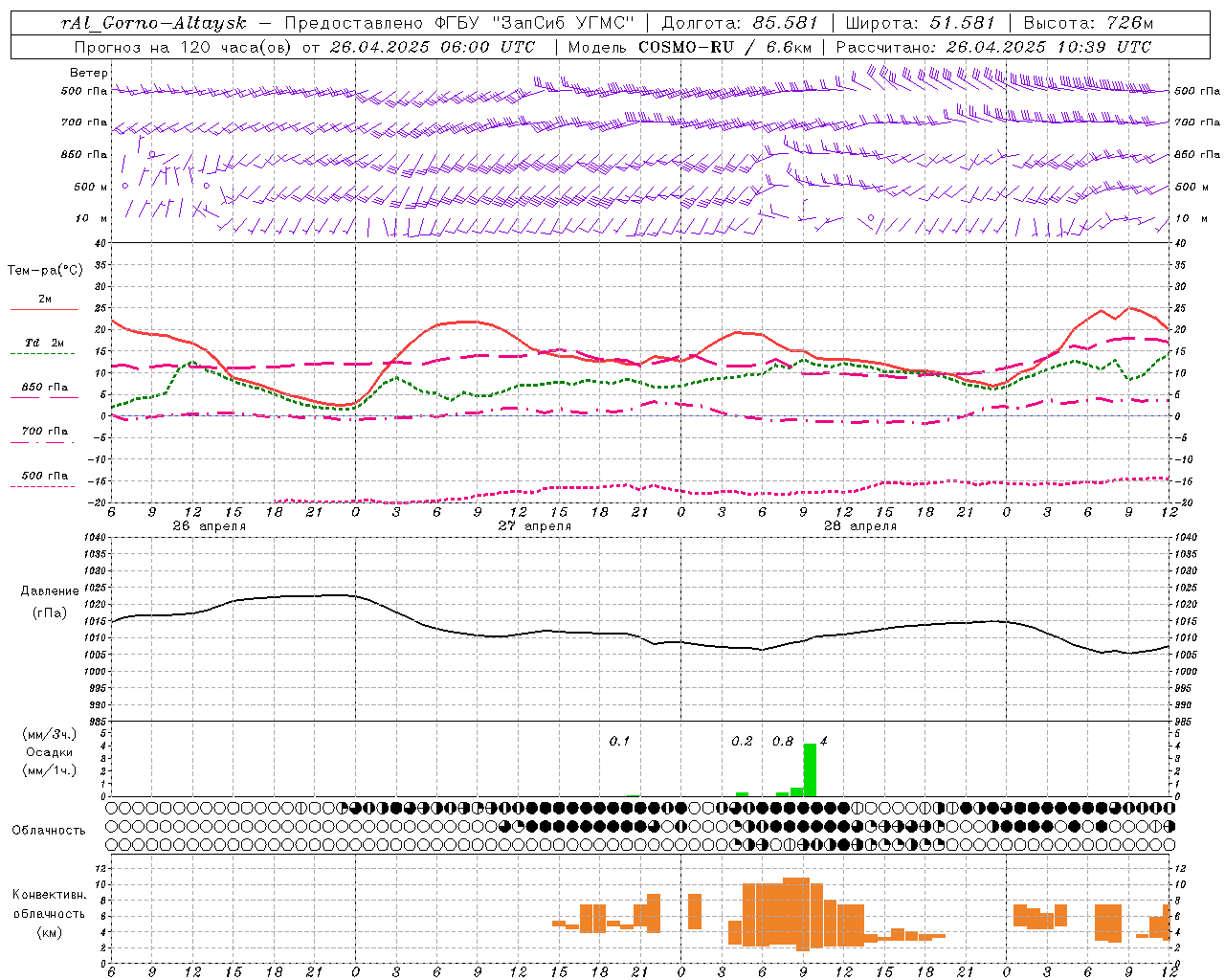Click 'Прогноз на 120 часа(ов)' header text

(185, 47)
